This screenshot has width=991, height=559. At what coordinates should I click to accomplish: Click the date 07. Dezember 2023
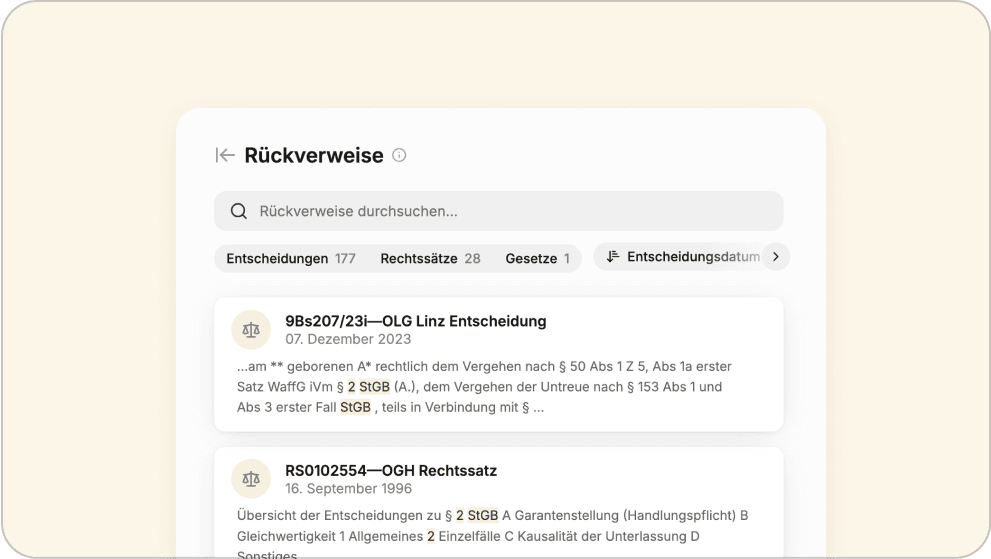click(x=348, y=339)
